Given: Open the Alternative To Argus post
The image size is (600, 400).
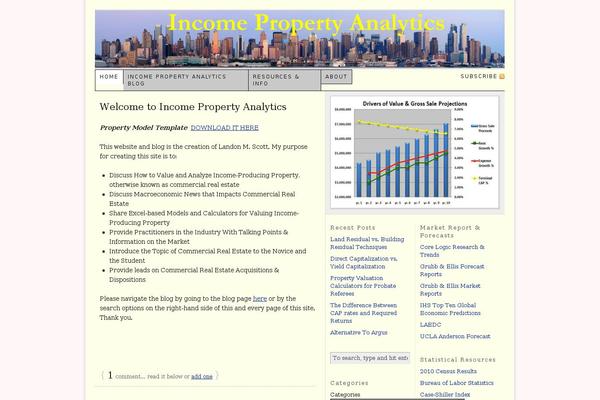Looking at the screenshot, I should [x=359, y=333].
